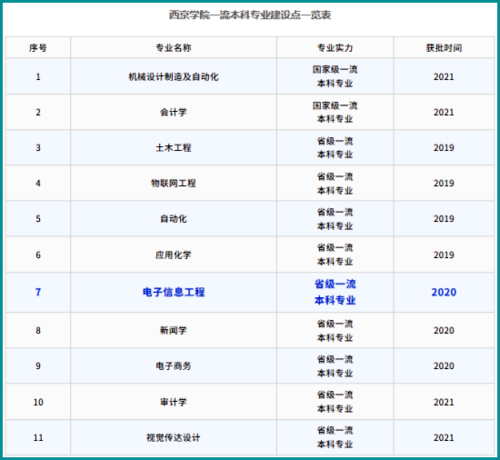Select the 专业名称 column header
The width and height of the screenshot is (500, 460).
(173, 48)
